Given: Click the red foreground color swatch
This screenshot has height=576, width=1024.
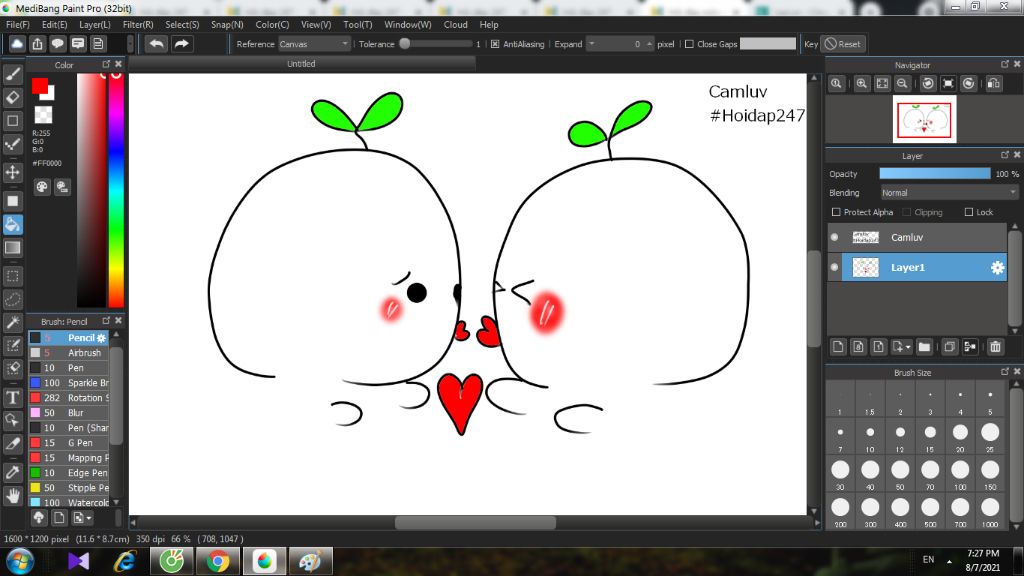Looking at the screenshot, I should coord(39,86).
